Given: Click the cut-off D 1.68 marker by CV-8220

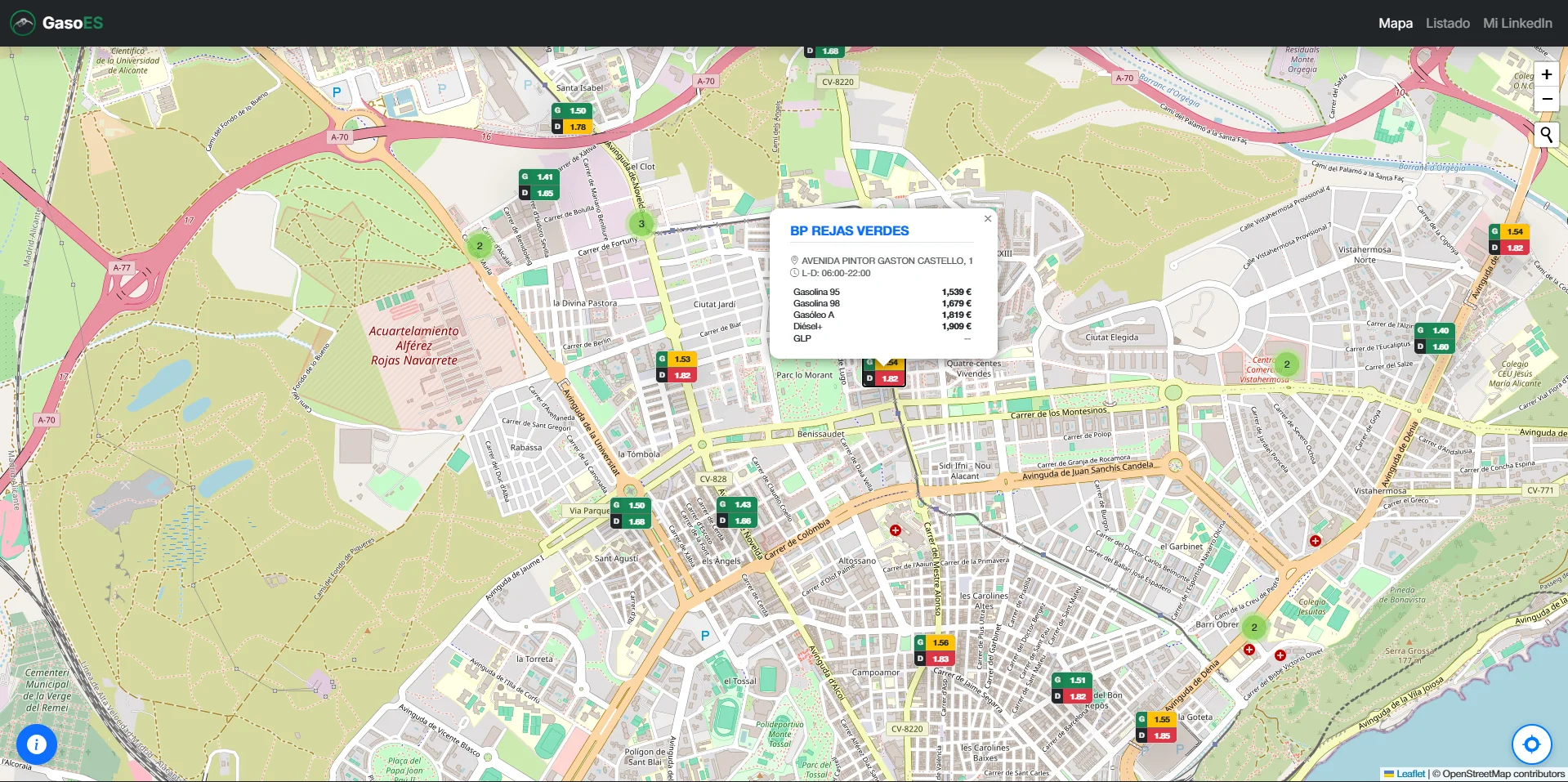Looking at the screenshot, I should click(824, 51).
